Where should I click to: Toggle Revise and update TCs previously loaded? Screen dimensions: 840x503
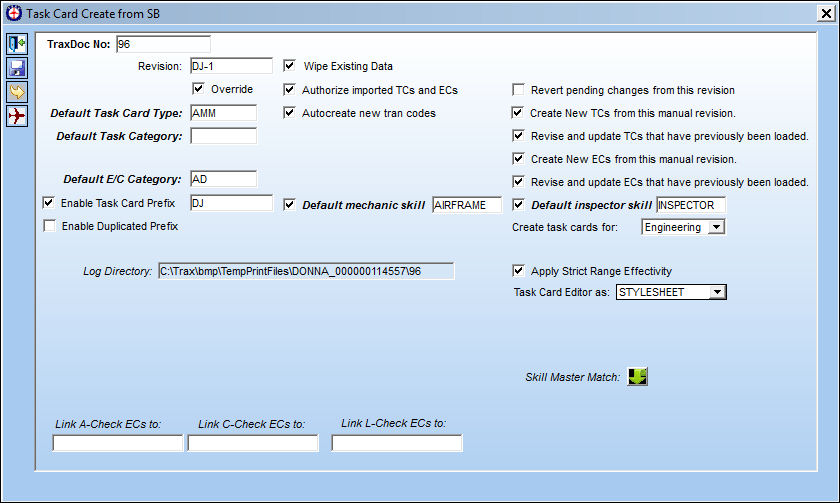click(x=518, y=136)
